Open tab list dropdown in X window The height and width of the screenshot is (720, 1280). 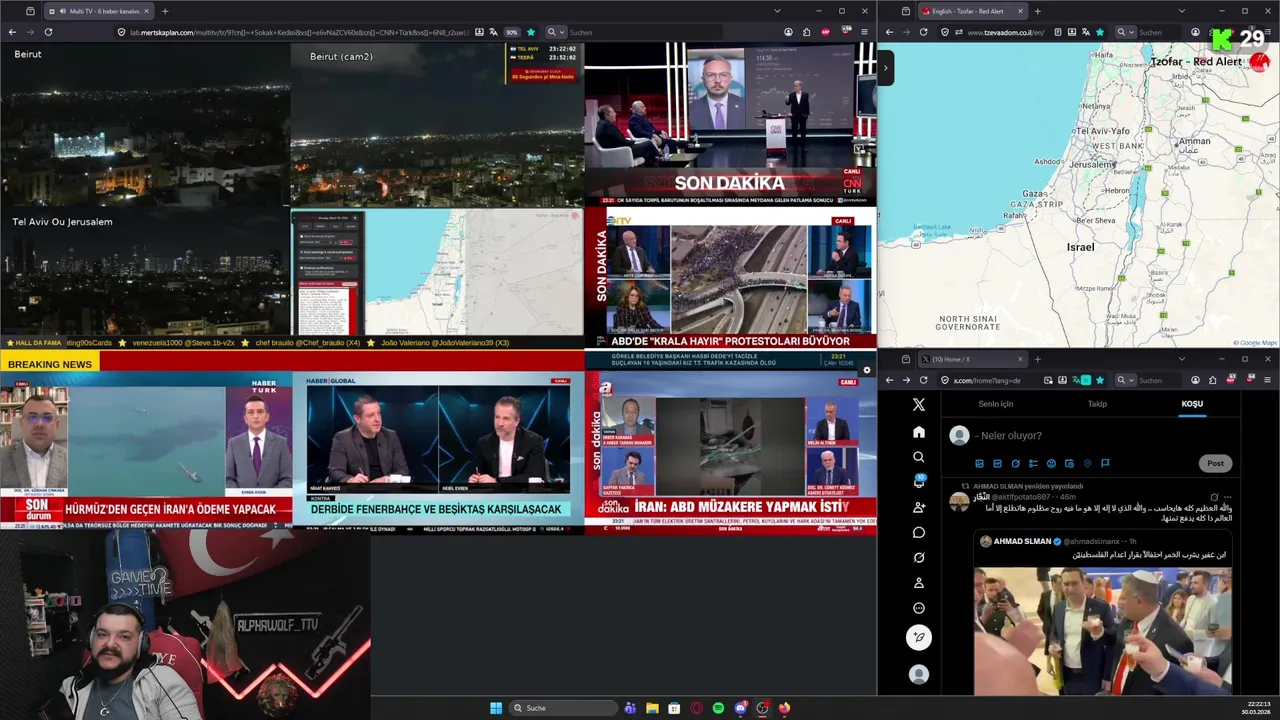(1181, 359)
